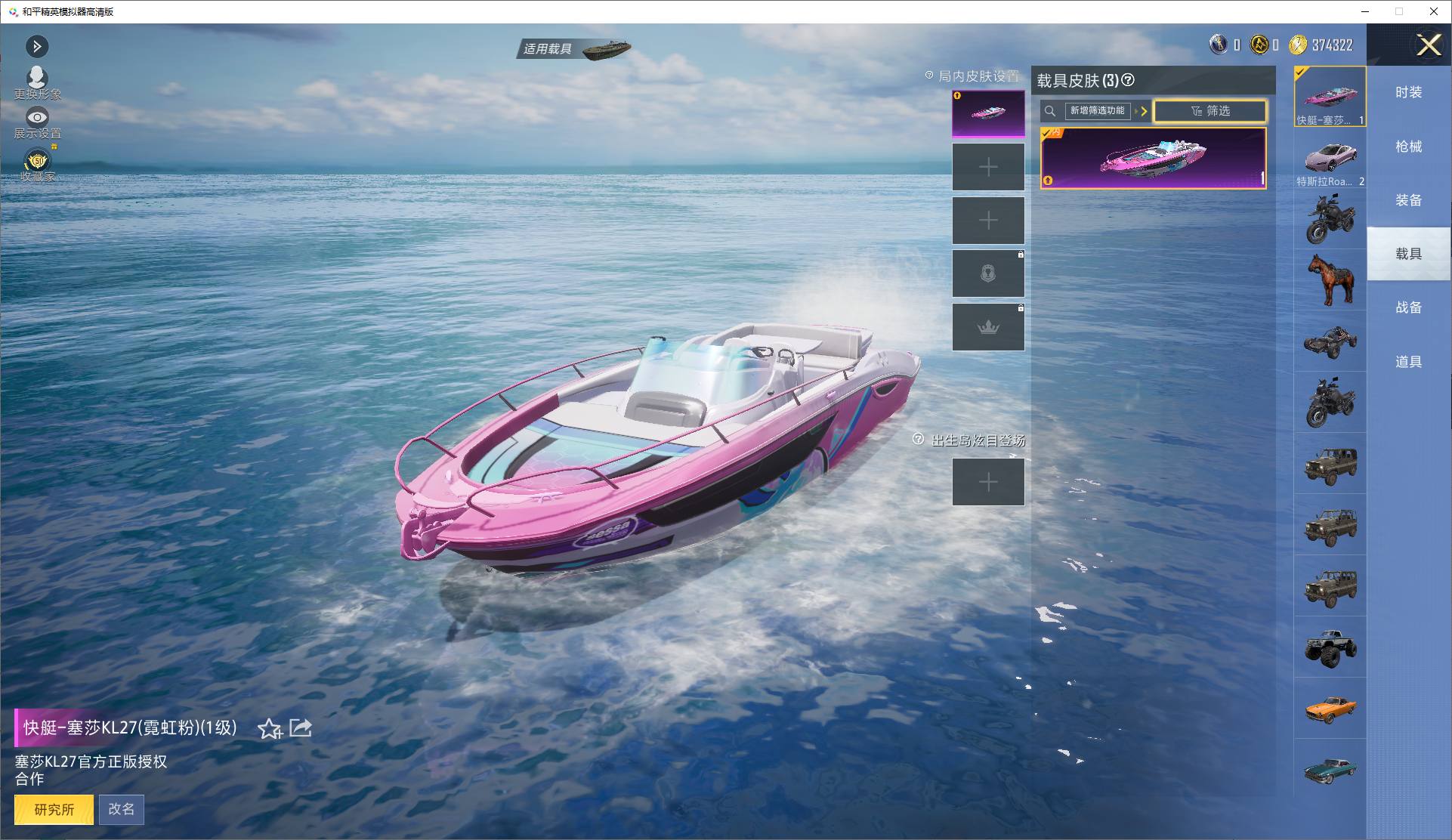Select the orange muscle car vehicle

(x=1330, y=709)
